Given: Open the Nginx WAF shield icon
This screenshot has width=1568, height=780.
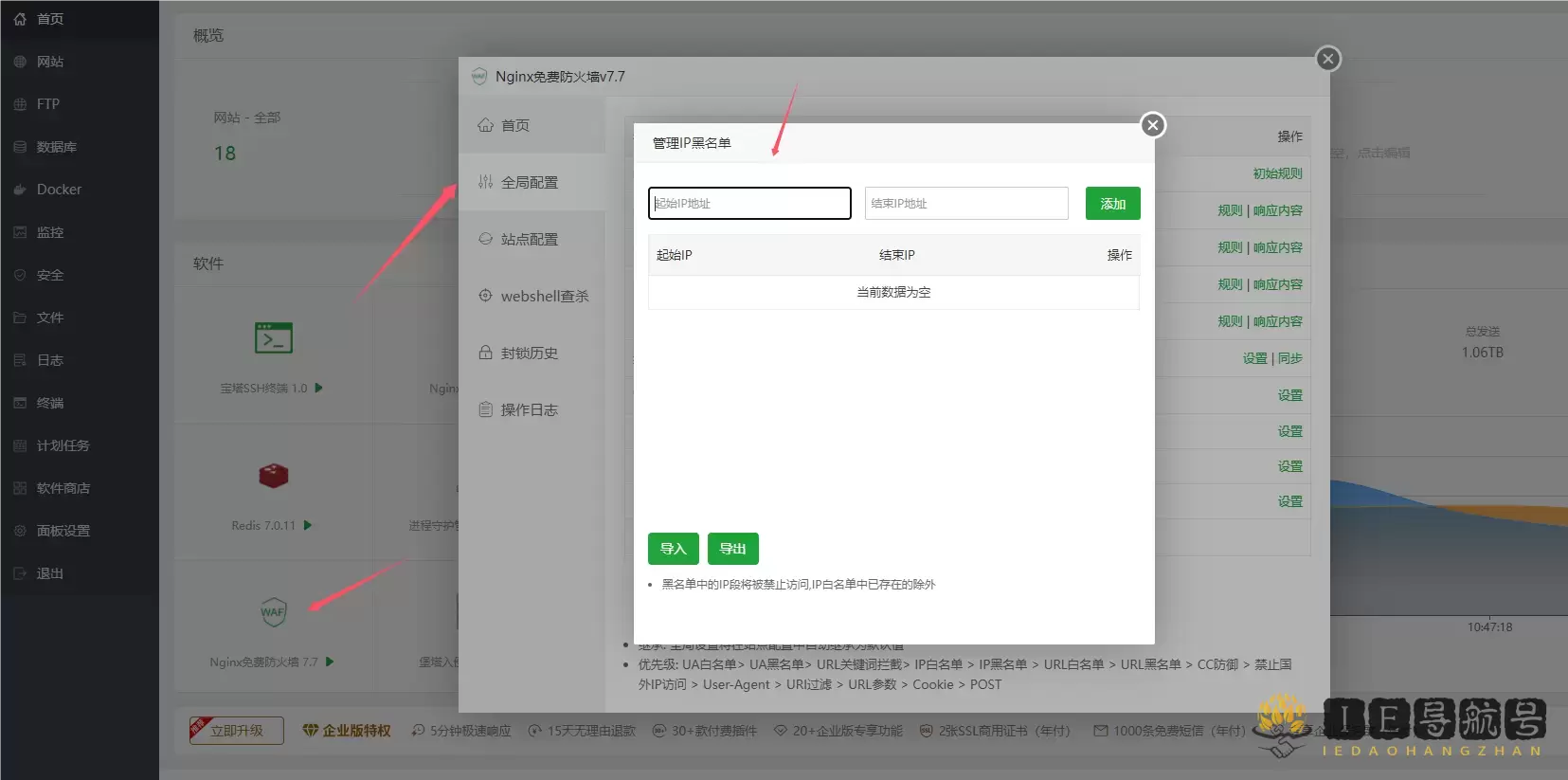Looking at the screenshot, I should point(273,612).
